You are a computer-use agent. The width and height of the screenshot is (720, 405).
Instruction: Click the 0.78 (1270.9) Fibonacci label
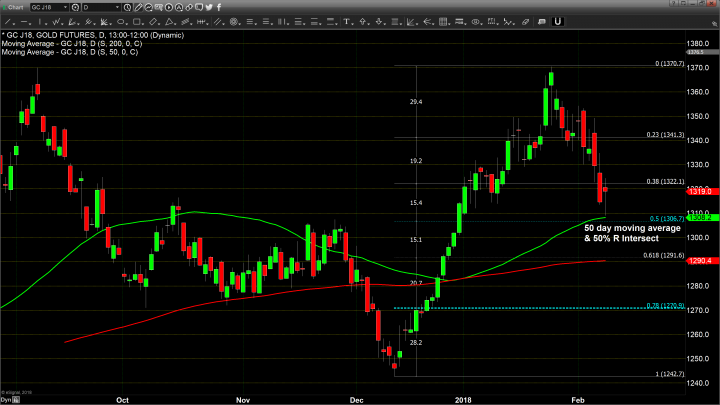pos(665,305)
